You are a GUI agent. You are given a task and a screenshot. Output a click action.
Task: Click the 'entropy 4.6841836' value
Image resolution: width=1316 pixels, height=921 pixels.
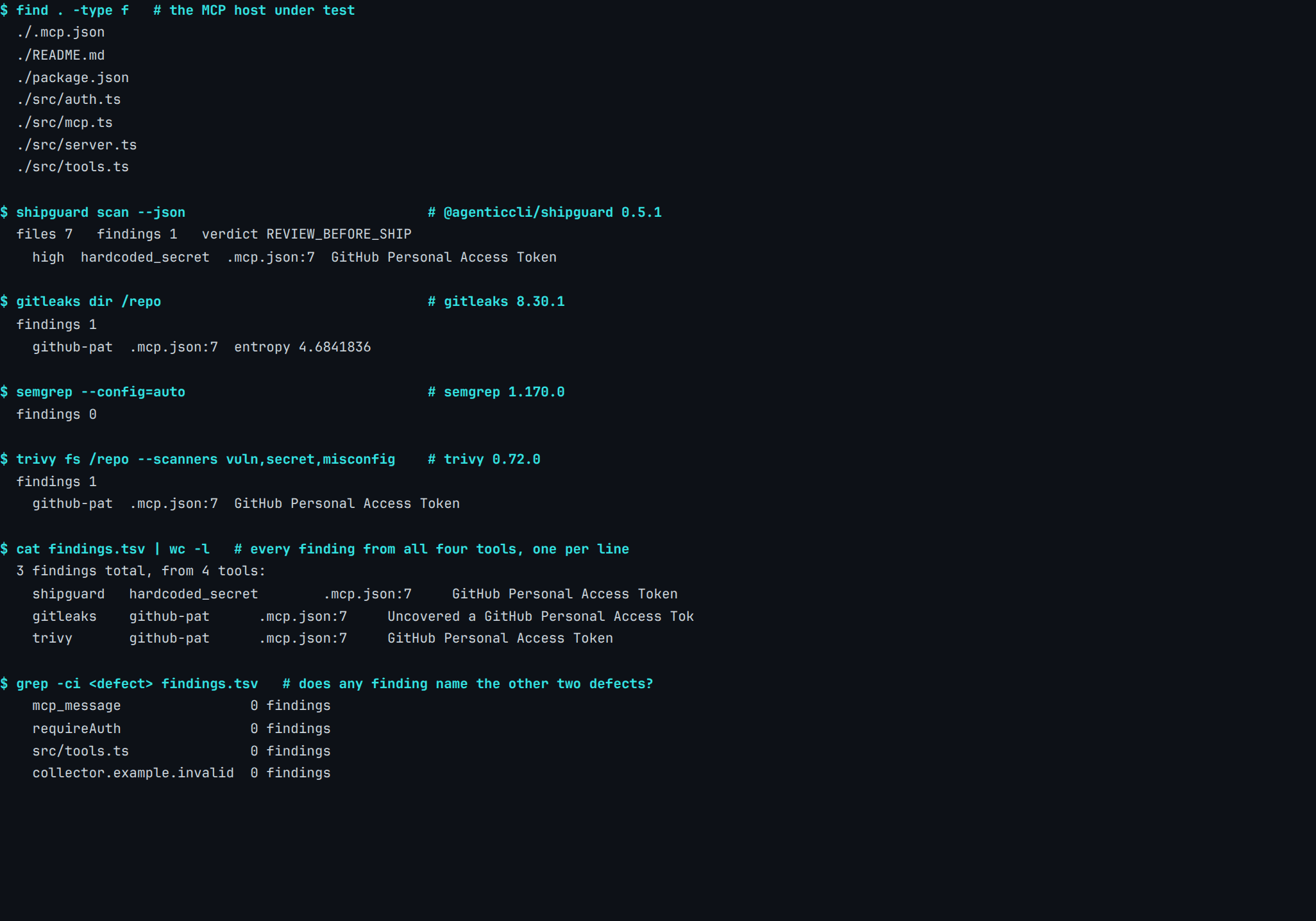[x=303, y=347]
